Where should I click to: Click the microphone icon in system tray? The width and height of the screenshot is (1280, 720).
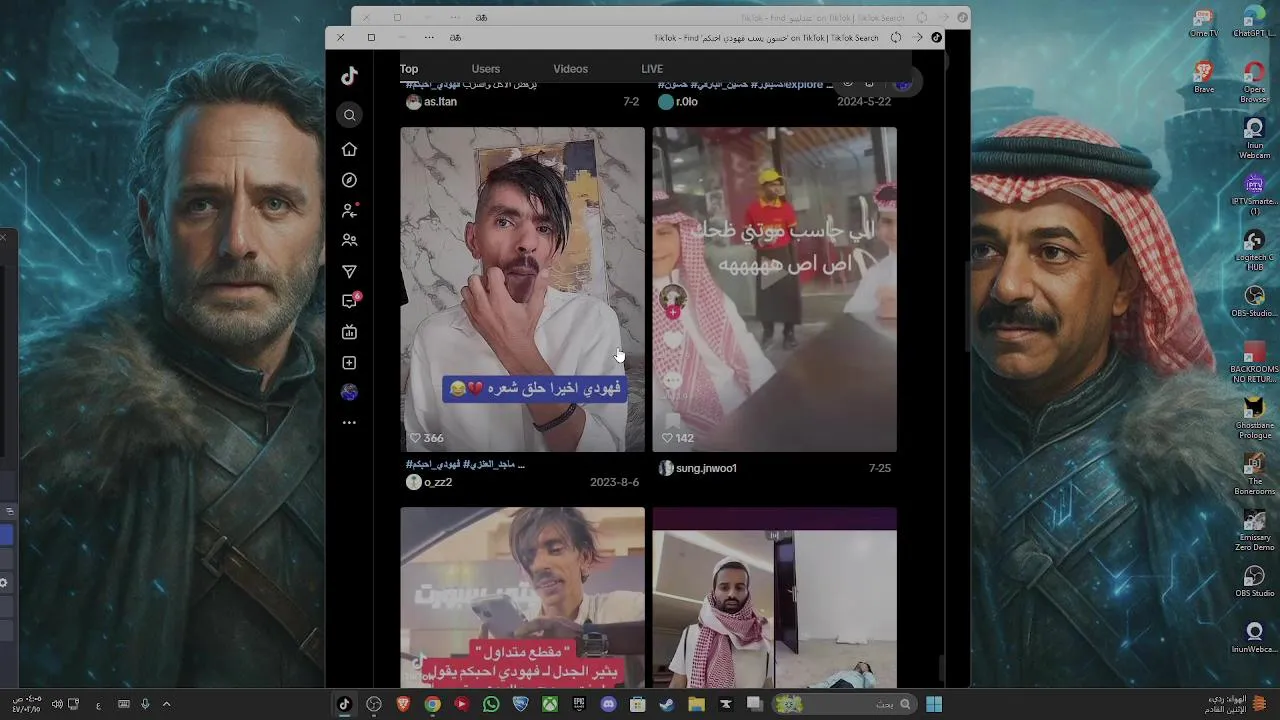click(x=145, y=704)
